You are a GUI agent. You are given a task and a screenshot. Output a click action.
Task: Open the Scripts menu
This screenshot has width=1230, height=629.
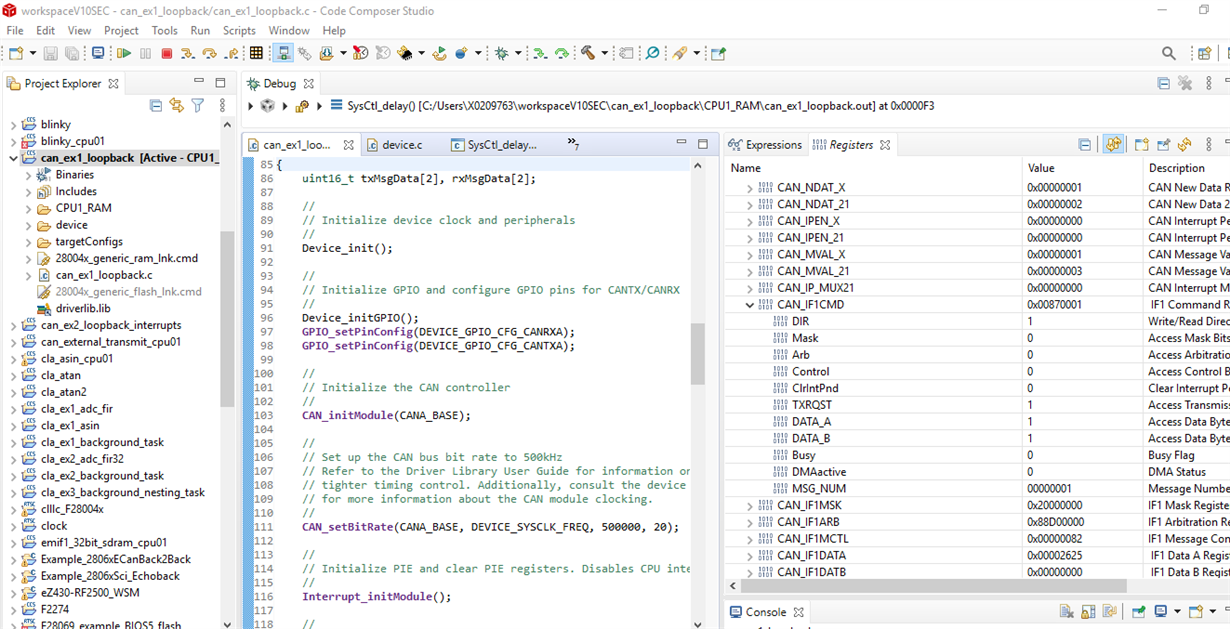pos(239,30)
